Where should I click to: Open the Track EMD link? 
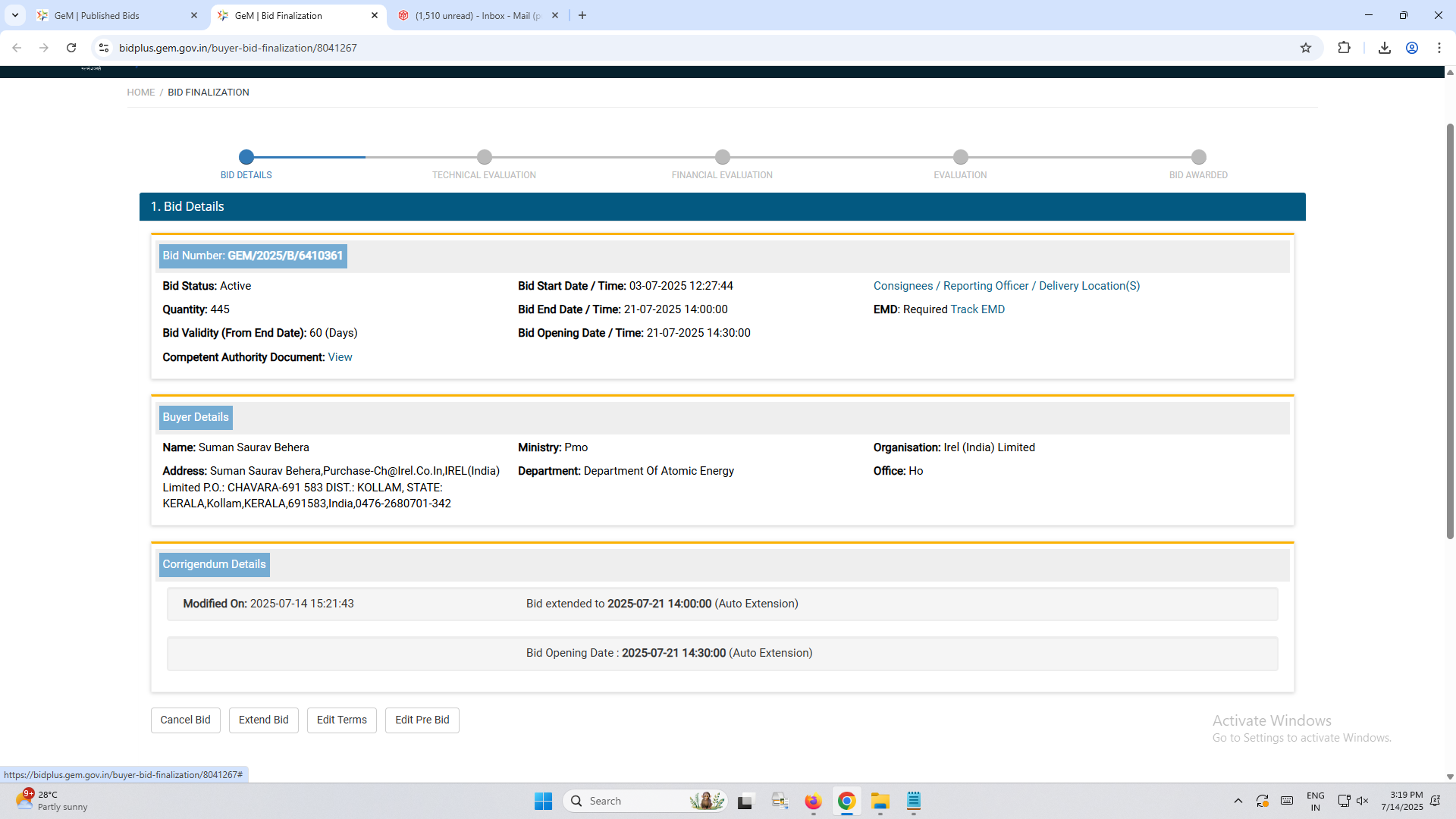point(977,309)
